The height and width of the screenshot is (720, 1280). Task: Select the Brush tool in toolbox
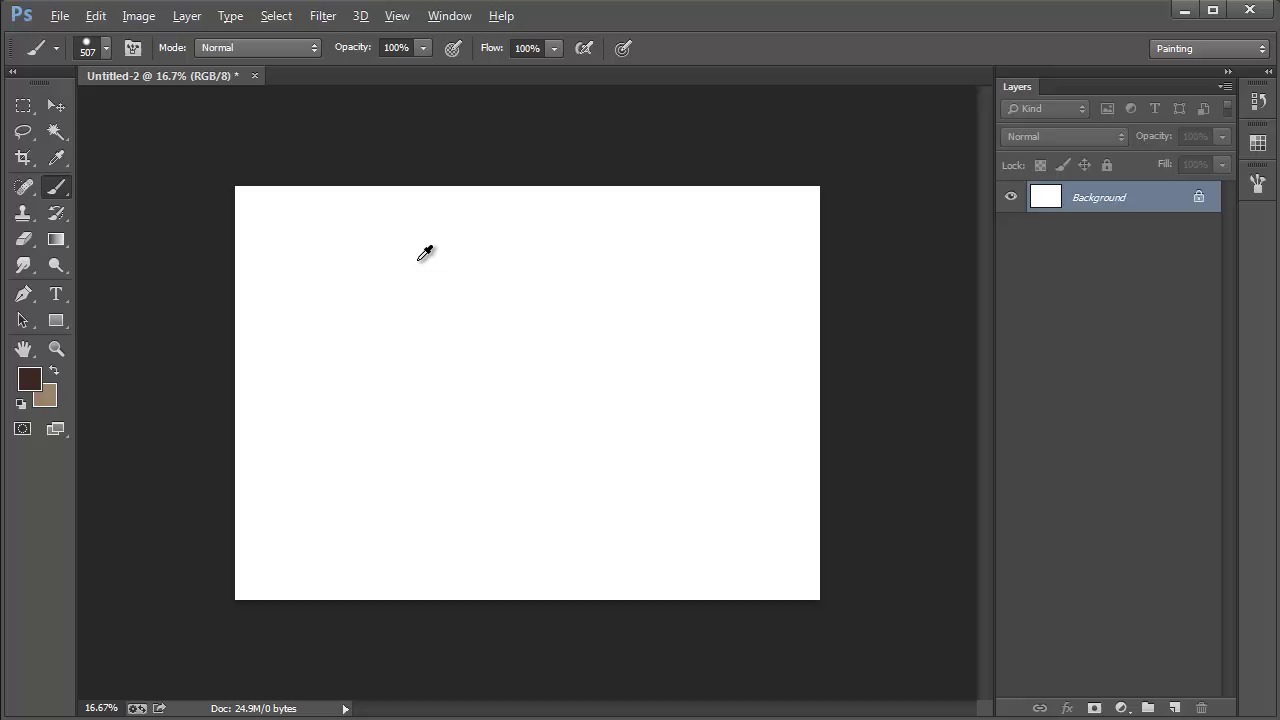[56, 187]
